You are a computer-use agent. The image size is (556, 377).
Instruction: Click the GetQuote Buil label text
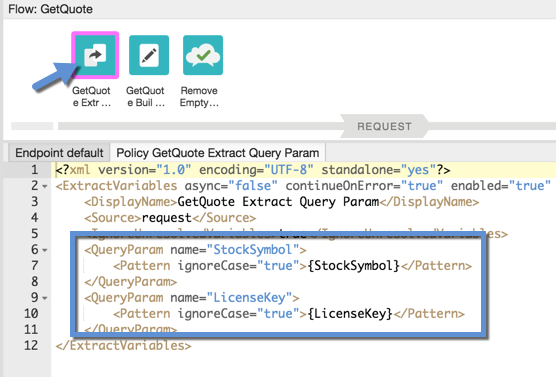[145, 96]
